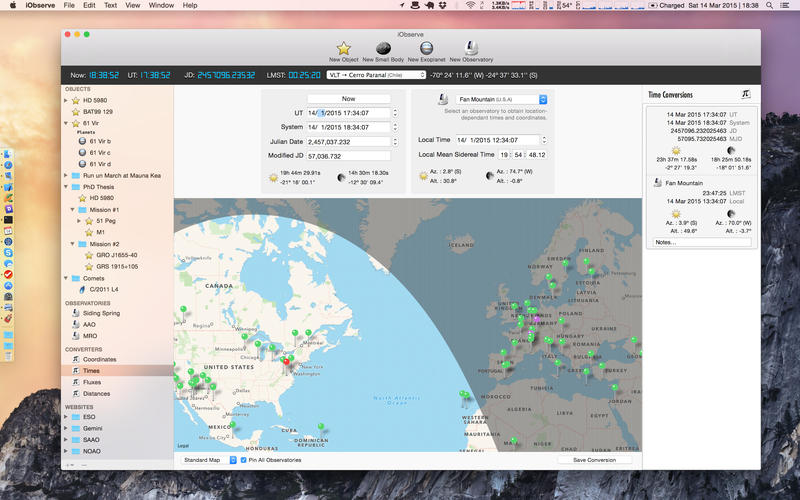
Task: Click the red observatory pin near Washington
Action: click(286, 362)
